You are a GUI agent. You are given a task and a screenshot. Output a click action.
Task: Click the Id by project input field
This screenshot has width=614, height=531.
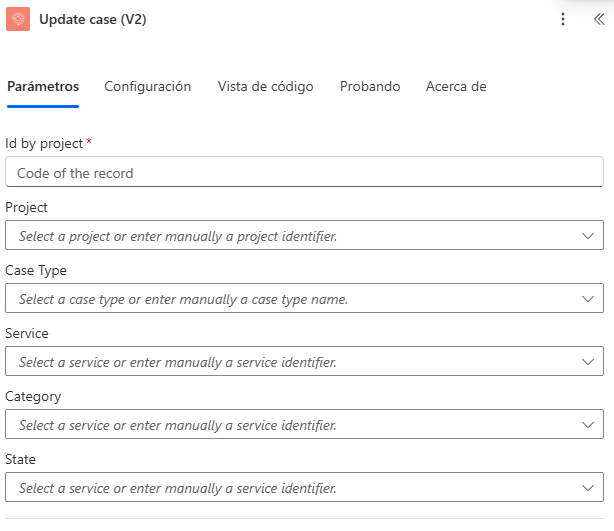(x=304, y=172)
